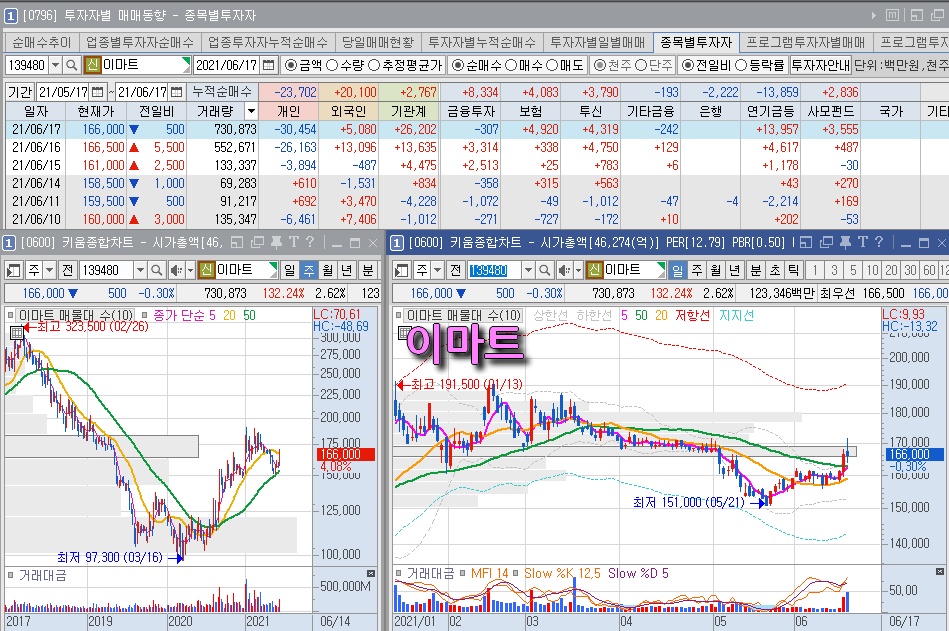Switch to 당일매매현황 tab
Screen dimensions: 949x631
pyautogui.click(x=378, y=42)
